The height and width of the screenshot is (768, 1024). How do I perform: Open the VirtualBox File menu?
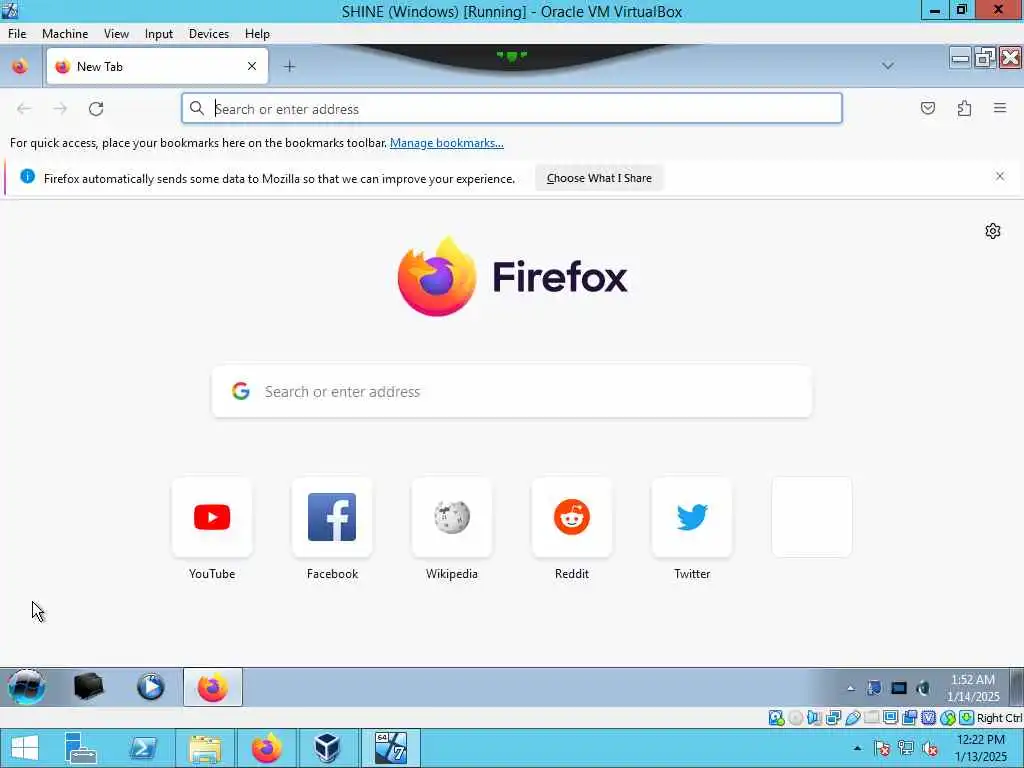pyautogui.click(x=17, y=34)
